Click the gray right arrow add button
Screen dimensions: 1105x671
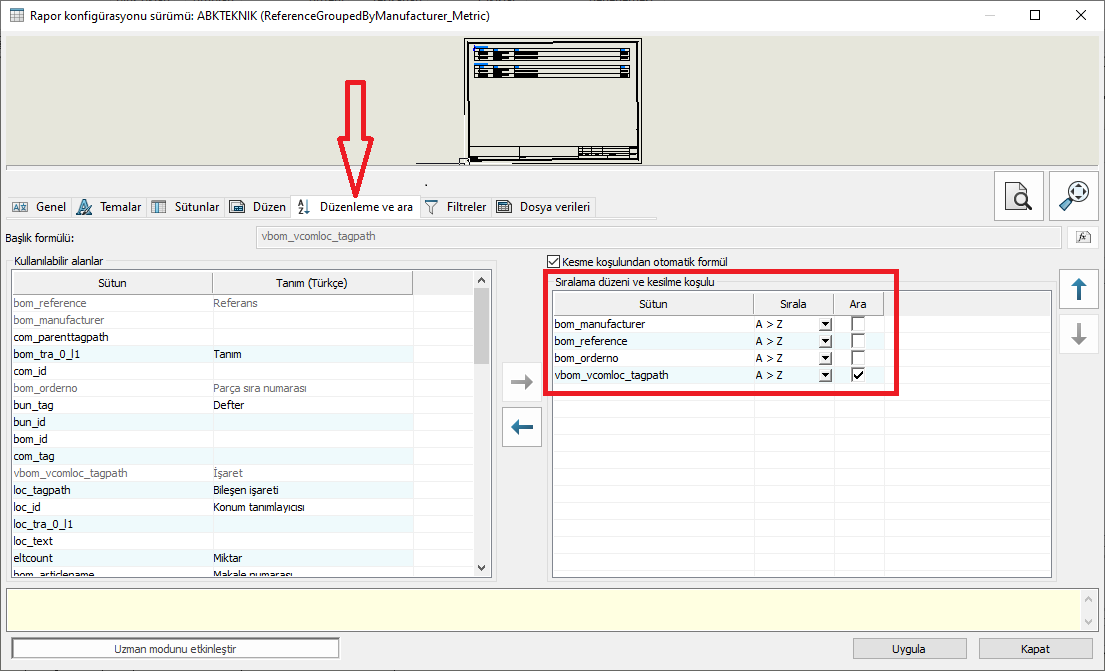(x=522, y=381)
